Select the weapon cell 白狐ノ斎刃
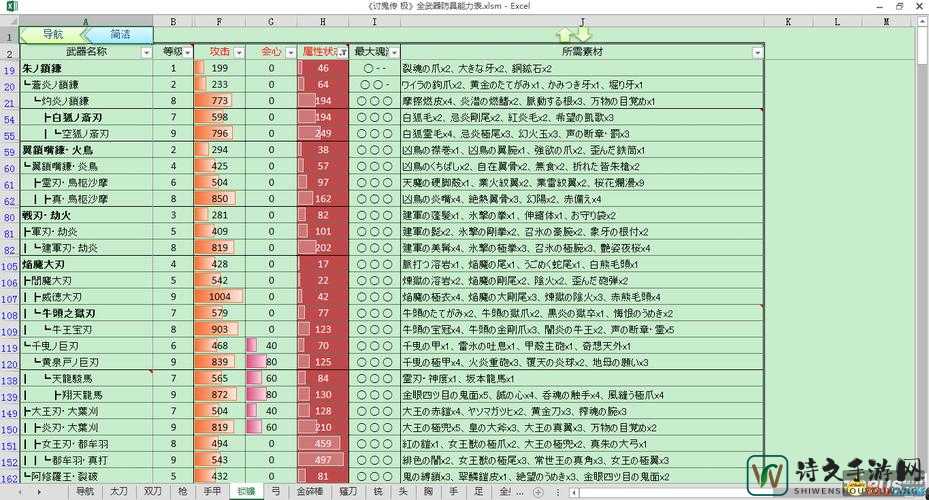The width and height of the screenshot is (929, 500). [86, 117]
